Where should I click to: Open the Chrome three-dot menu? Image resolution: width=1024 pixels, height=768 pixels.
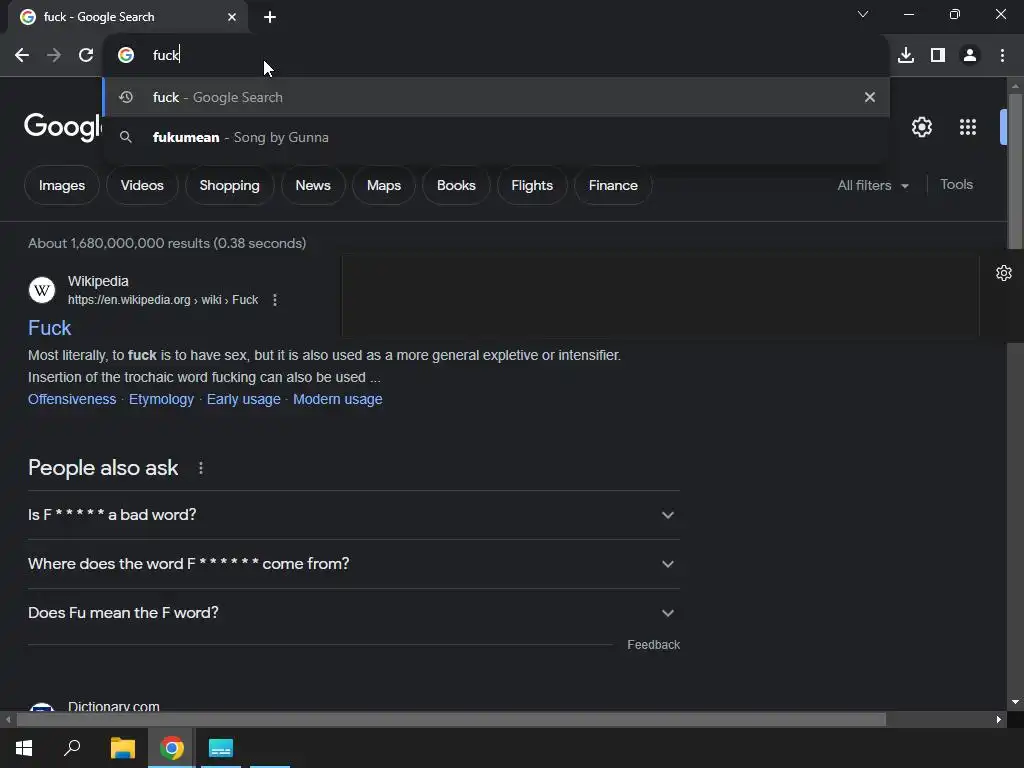[x=1002, y=56]
